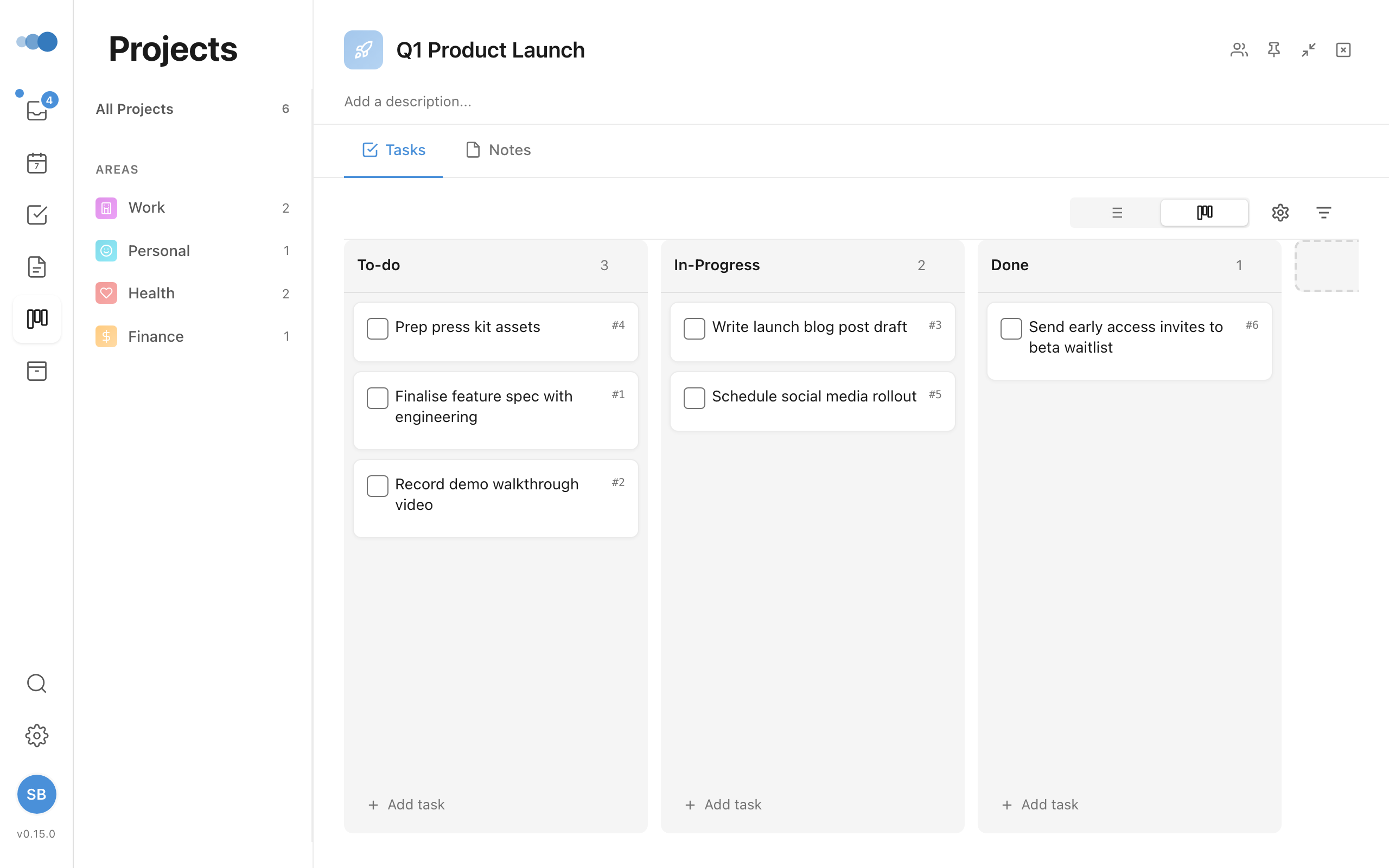Select the Tasks tab
Screen dimensions: 1389x868
[x=394, y=150]
